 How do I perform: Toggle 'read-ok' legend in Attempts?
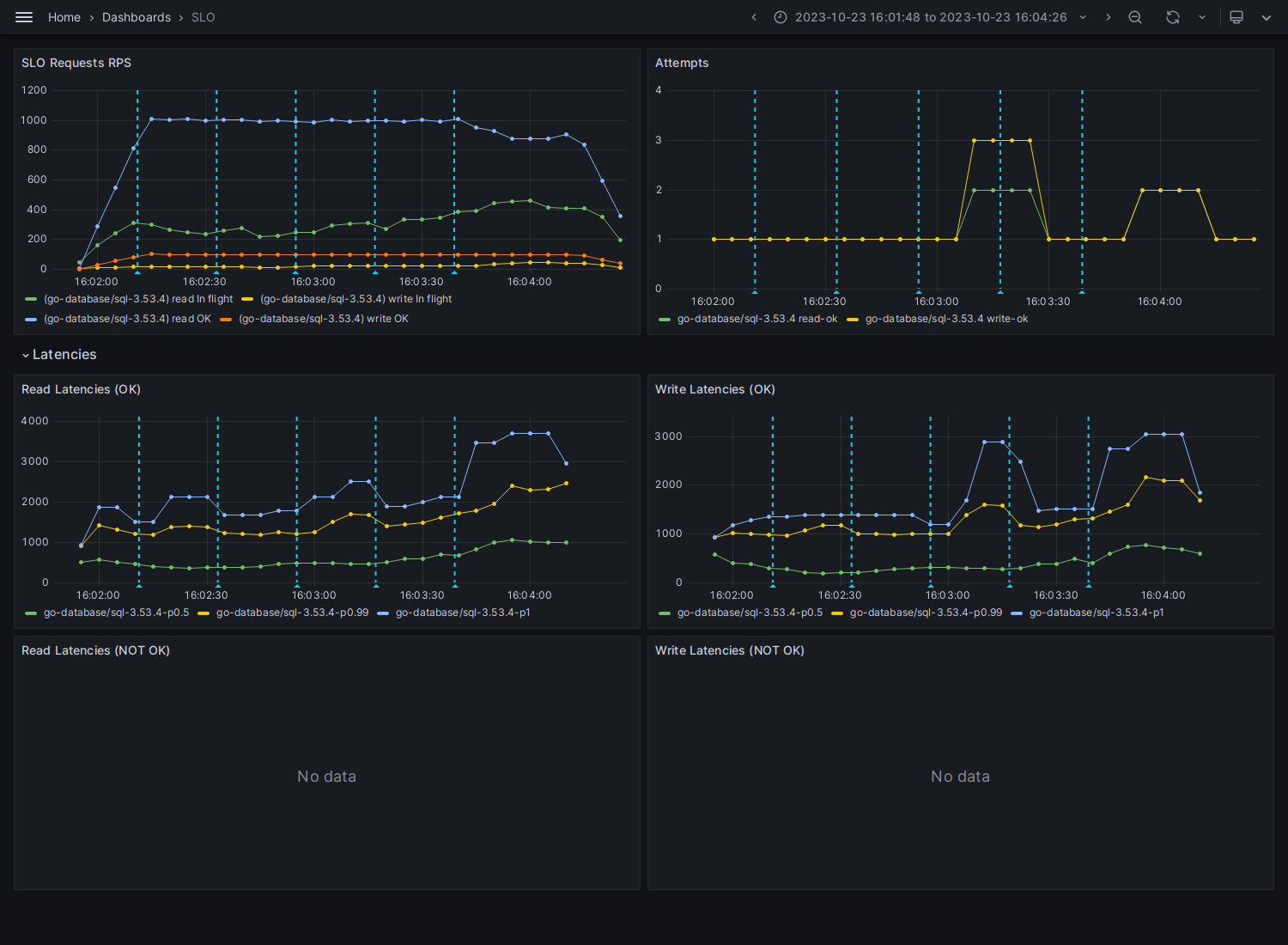pos(757,319)
